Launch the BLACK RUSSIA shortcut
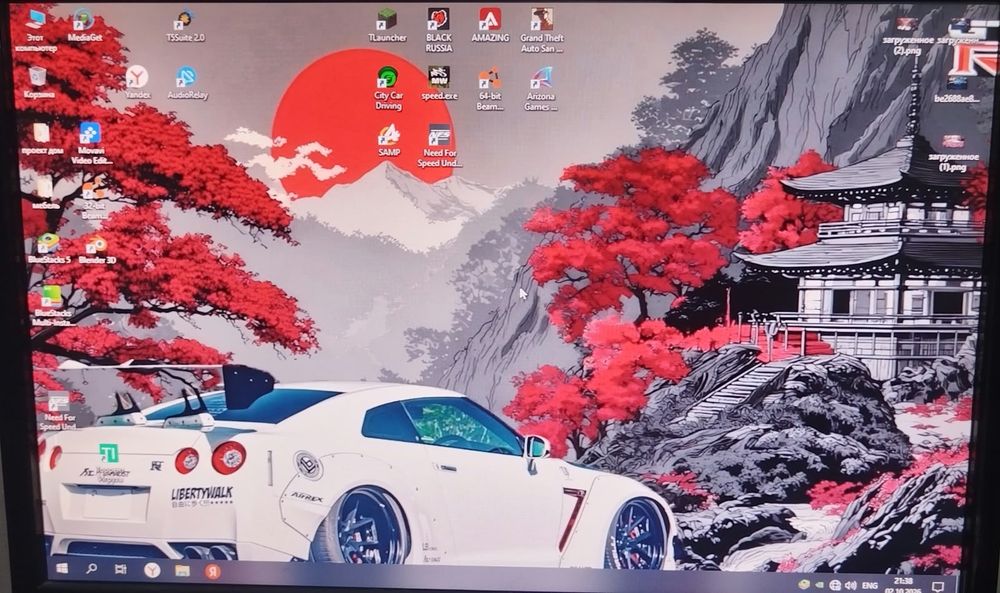The height and width of the screenshot is (593, 1000). pyautogui.click(x=439, y=31)
